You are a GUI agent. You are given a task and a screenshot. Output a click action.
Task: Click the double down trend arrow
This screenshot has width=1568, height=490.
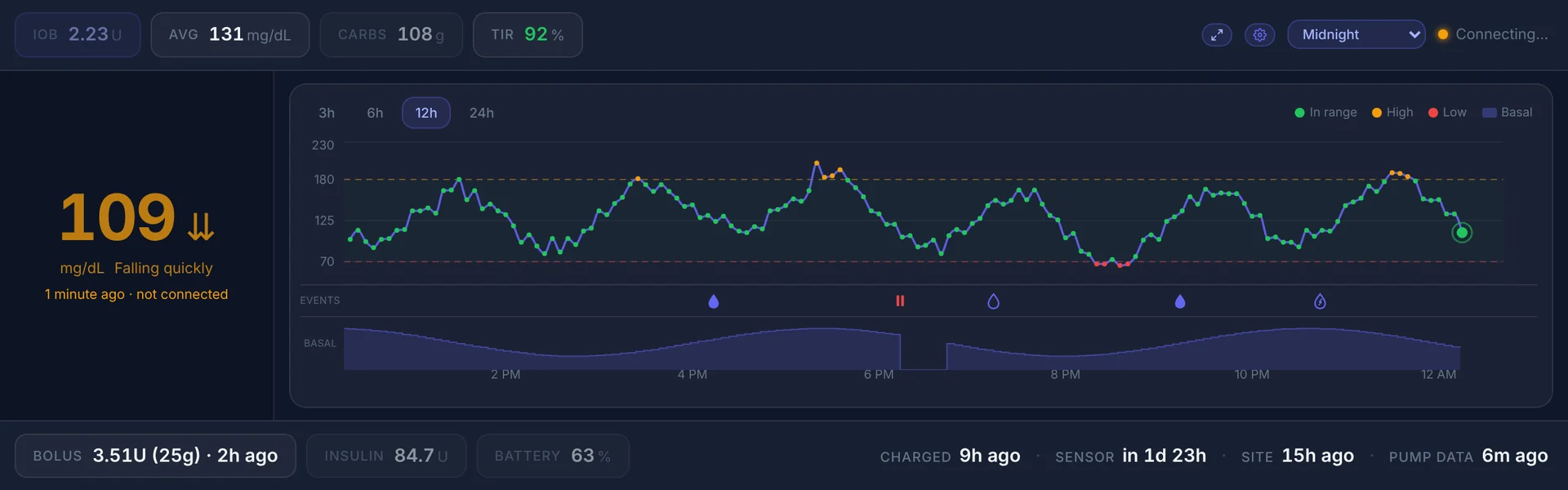pos(201,226)
